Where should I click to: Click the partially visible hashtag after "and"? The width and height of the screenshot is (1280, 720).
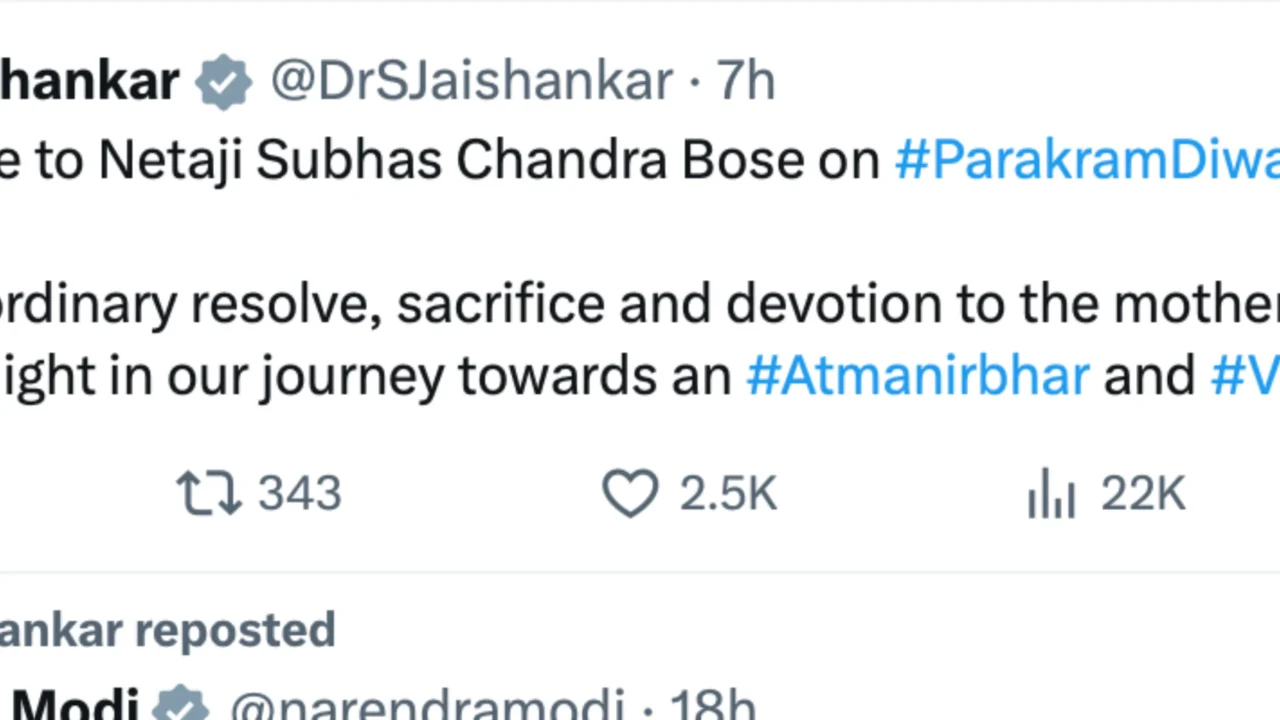pyautogui.click(x=1244, y=376)
